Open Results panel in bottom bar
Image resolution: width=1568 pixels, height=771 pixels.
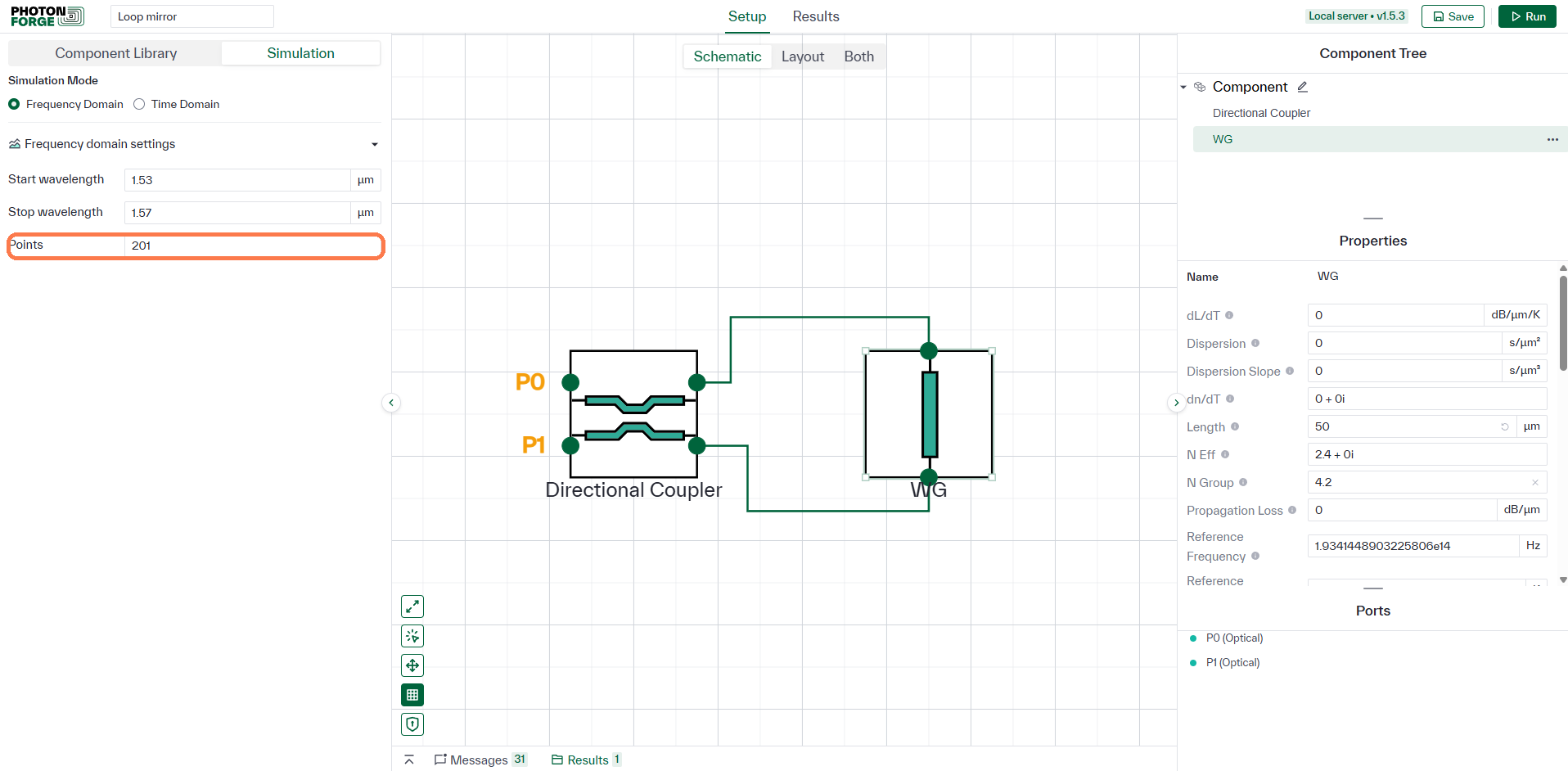[x=587, y=760]
